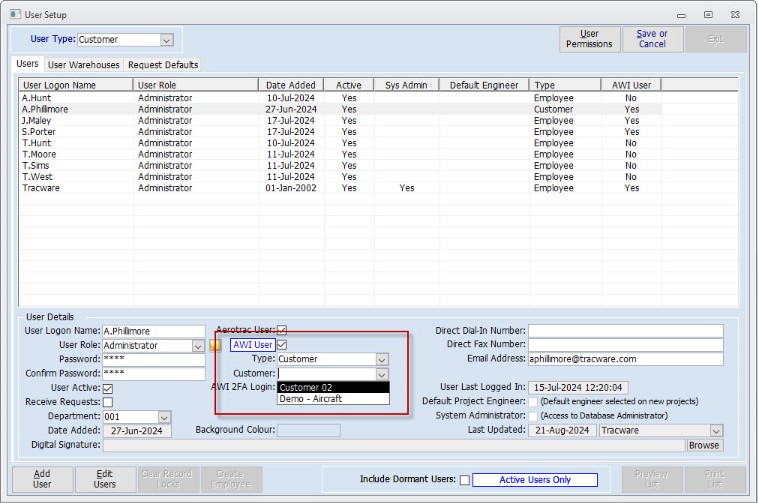This screenshot has height=503, width=758.
Task: Select Customer 02 from the list
Action: [x=333, y=388]
